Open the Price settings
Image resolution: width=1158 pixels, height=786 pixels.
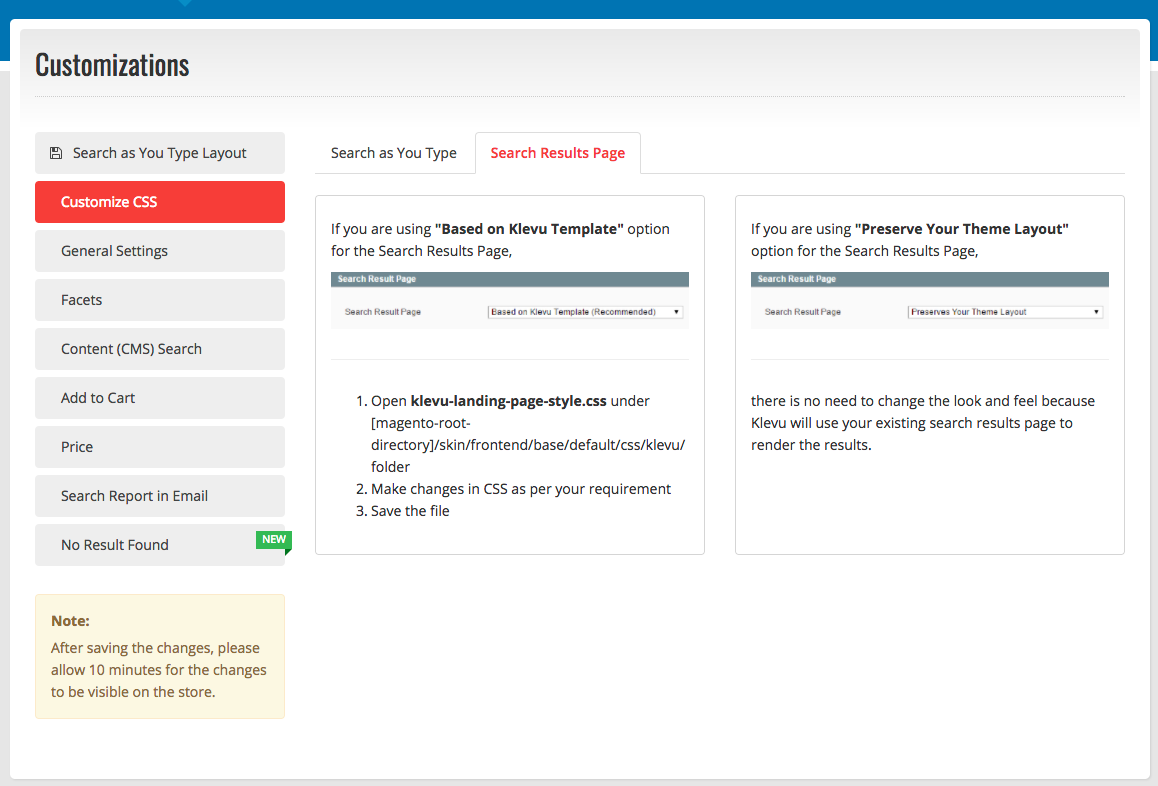click(x=160, y=447)
